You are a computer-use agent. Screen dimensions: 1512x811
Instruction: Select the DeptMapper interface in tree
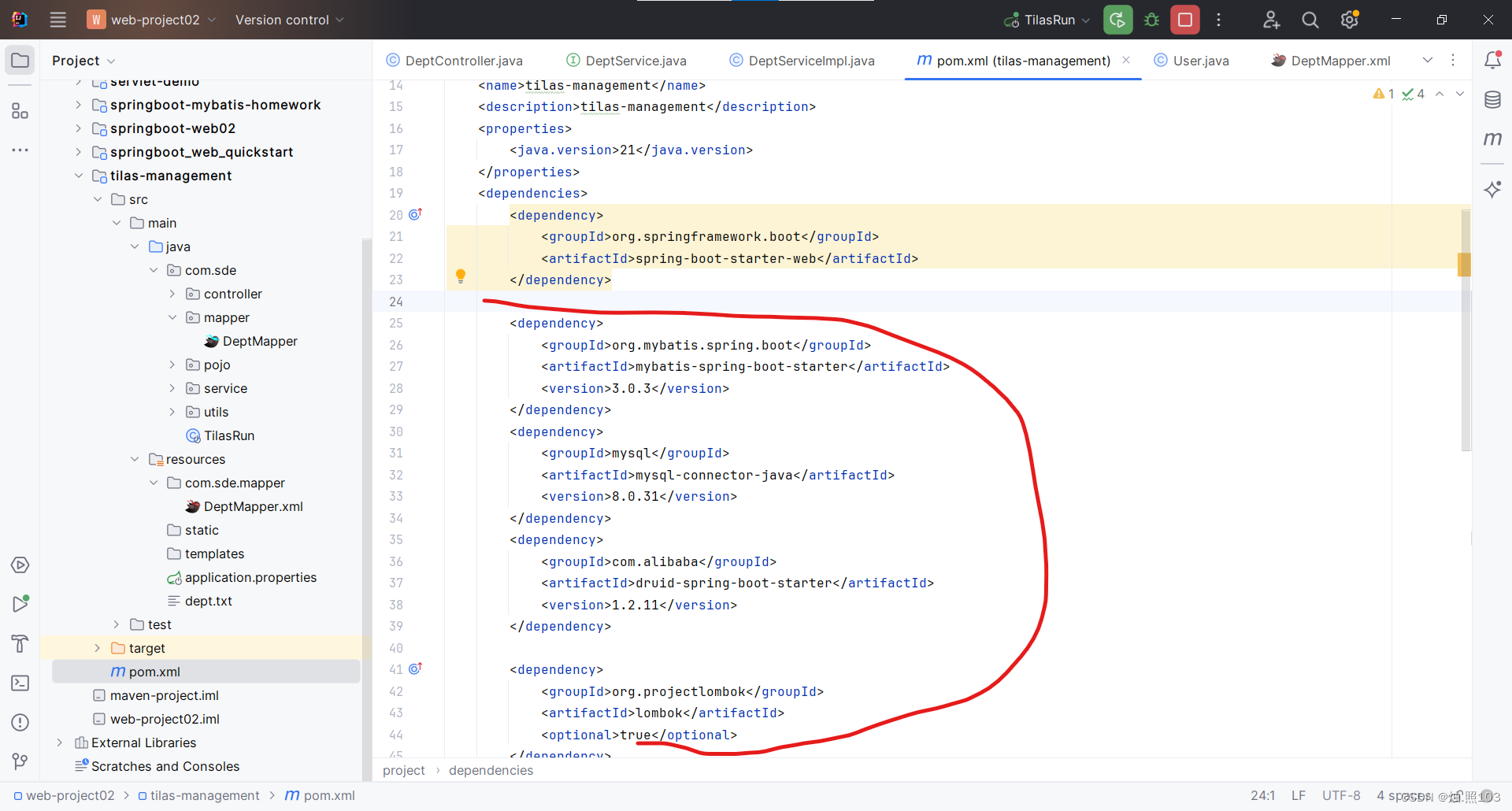(251, 341)
